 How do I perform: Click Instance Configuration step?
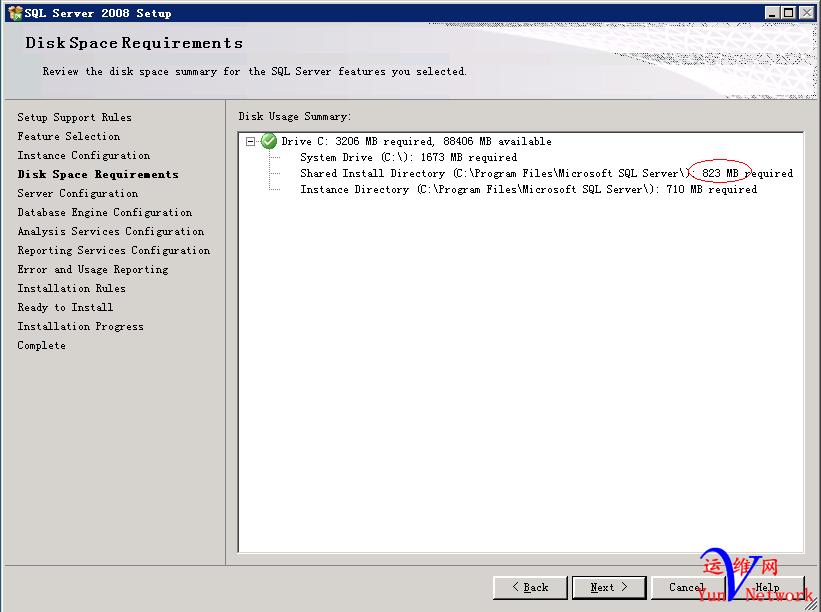click(x=84, y=155)
